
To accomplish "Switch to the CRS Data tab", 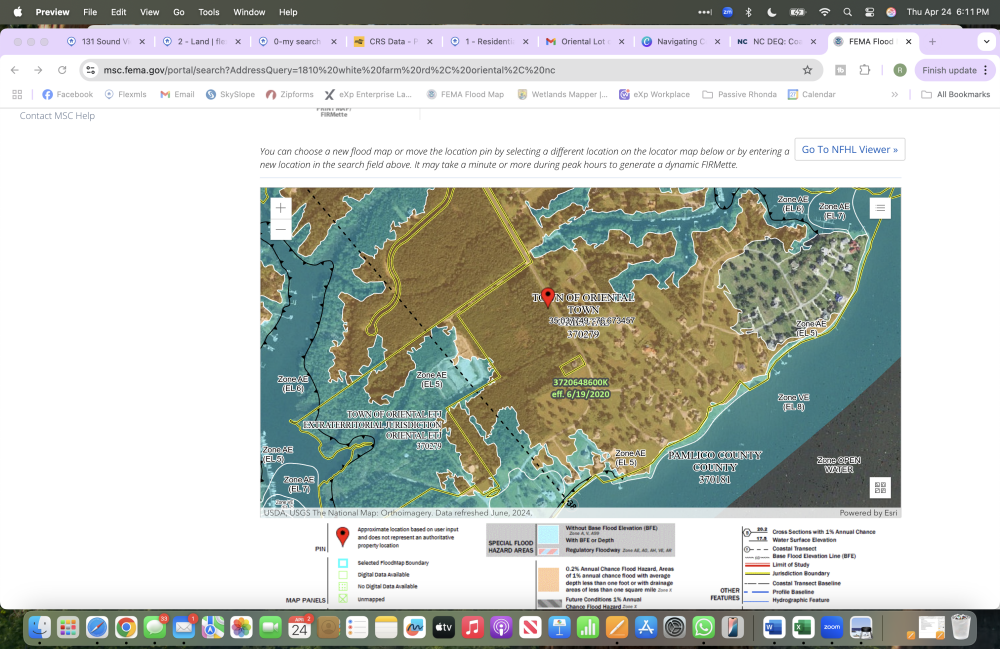I will click(393, 41).
